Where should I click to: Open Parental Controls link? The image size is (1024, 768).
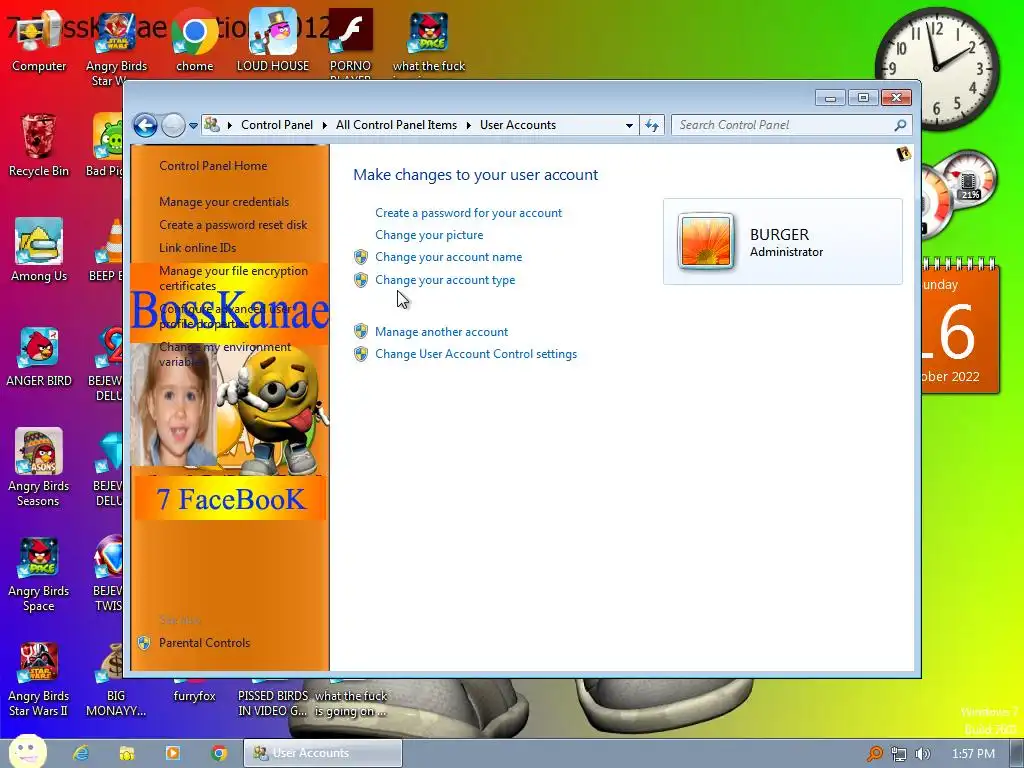click(204, 643)
